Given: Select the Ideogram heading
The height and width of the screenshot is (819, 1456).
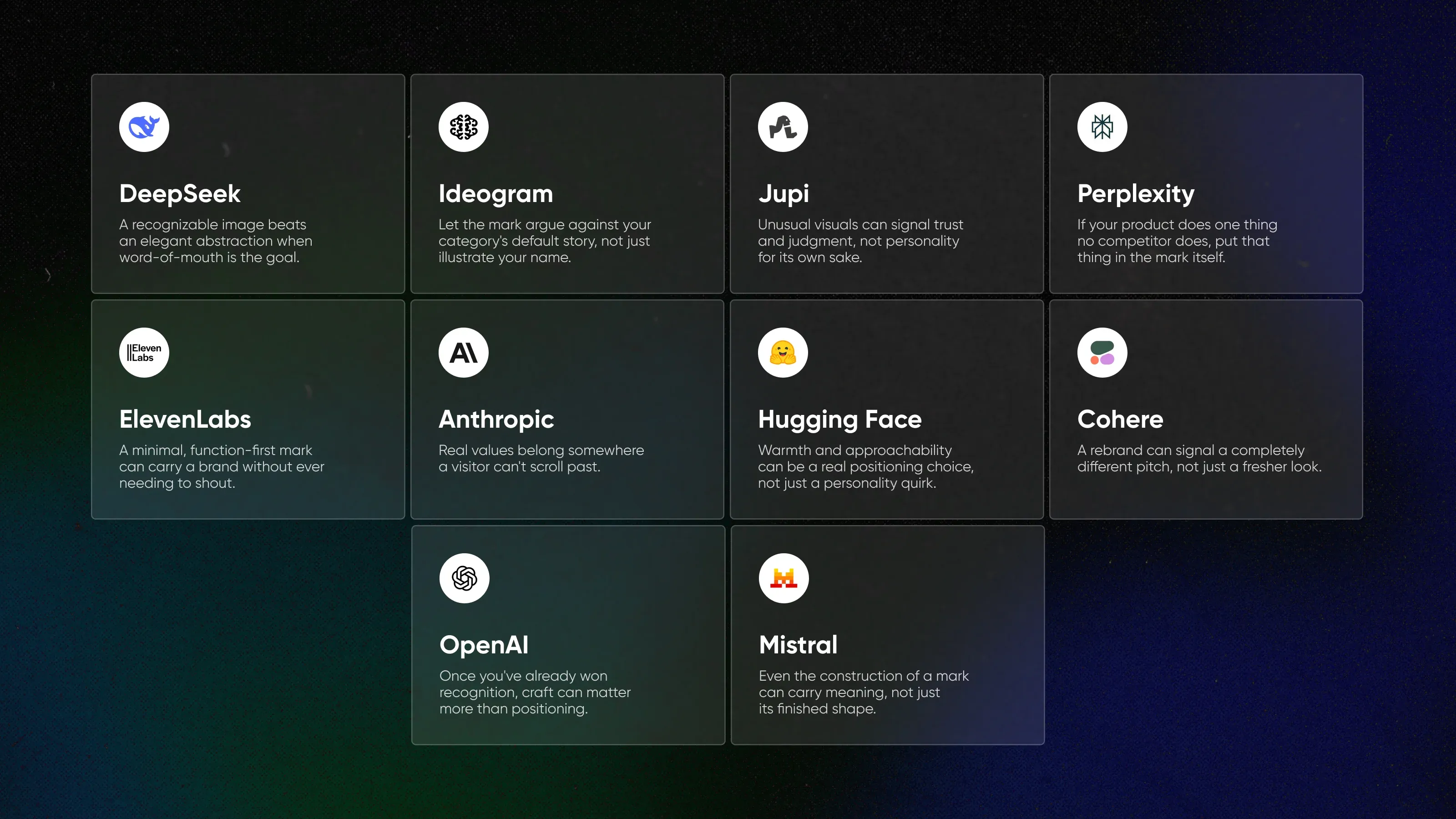Looking at the screenshot, I should [495, 194].
